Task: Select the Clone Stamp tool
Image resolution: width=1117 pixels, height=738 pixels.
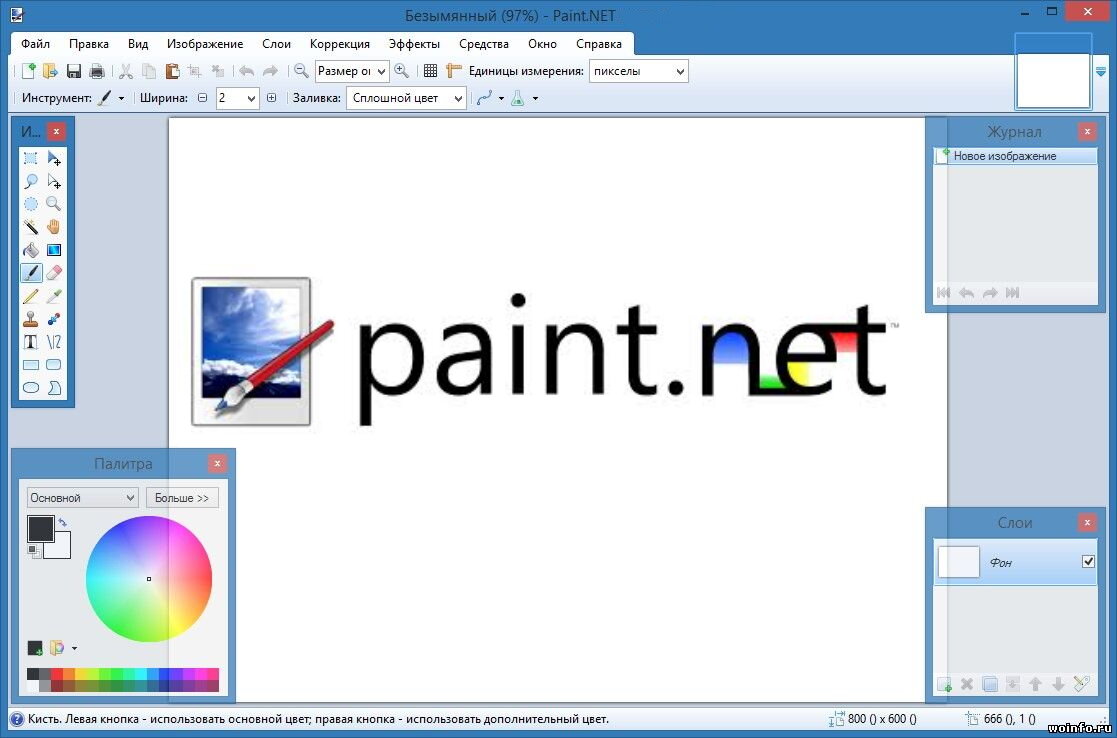Action: 31,319
